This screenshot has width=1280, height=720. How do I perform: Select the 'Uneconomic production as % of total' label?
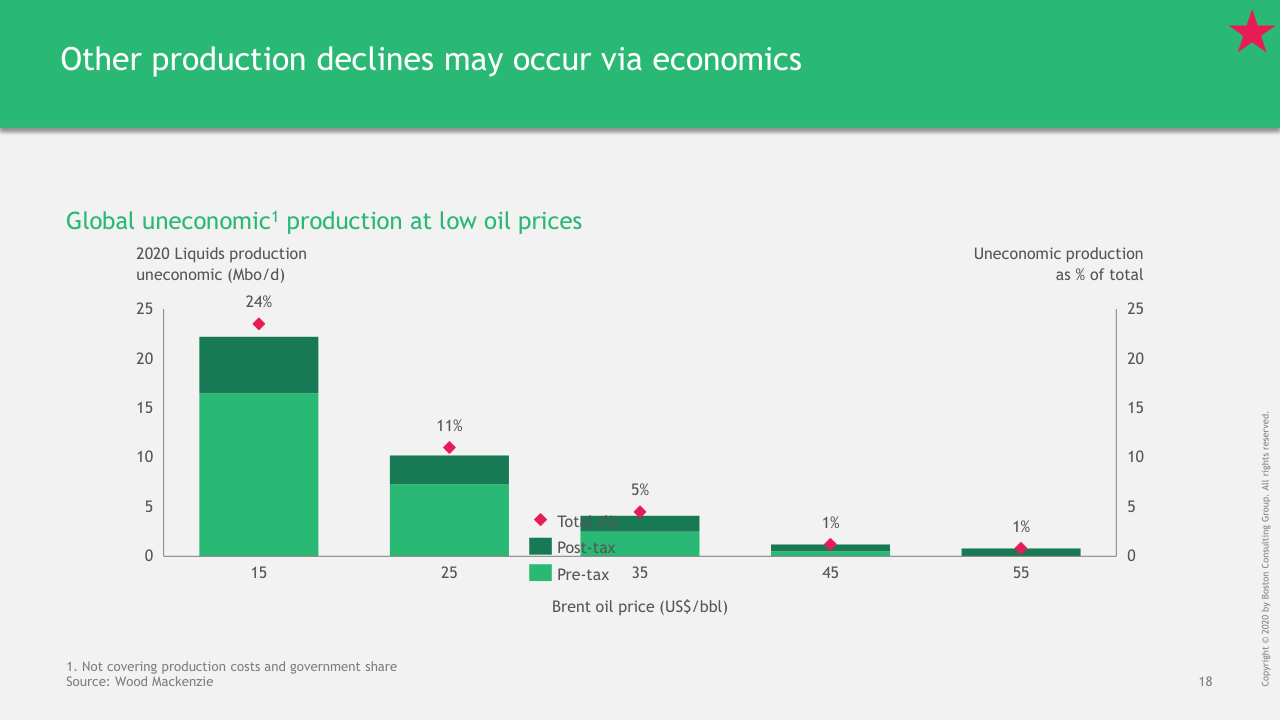tap(1058, 264)
